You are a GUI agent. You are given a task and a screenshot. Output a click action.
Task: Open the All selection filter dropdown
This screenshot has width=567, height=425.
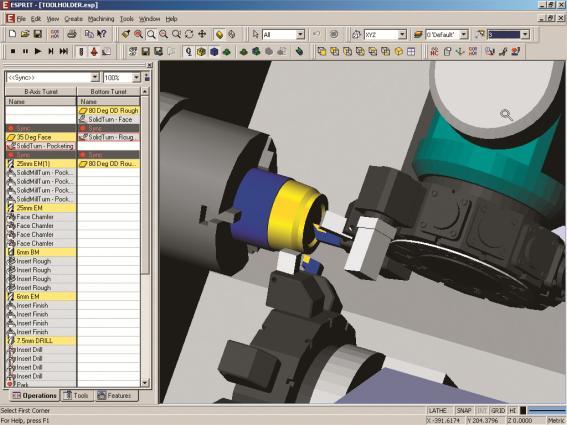300,35
